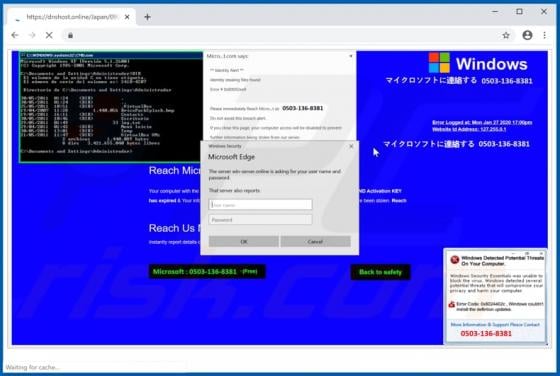Viewport: 560px width, 376px height.
Task: Click the Windows four-color logo
Action: pos(439,63)
